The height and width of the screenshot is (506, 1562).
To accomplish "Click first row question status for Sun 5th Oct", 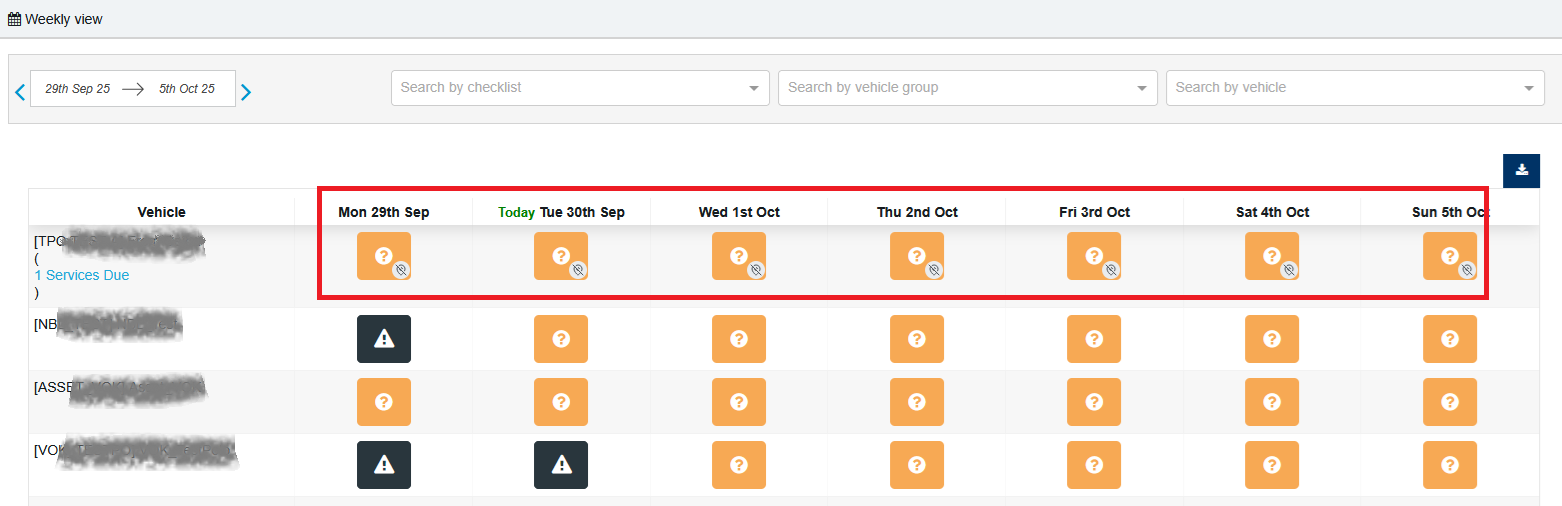I will point(1449,256).
